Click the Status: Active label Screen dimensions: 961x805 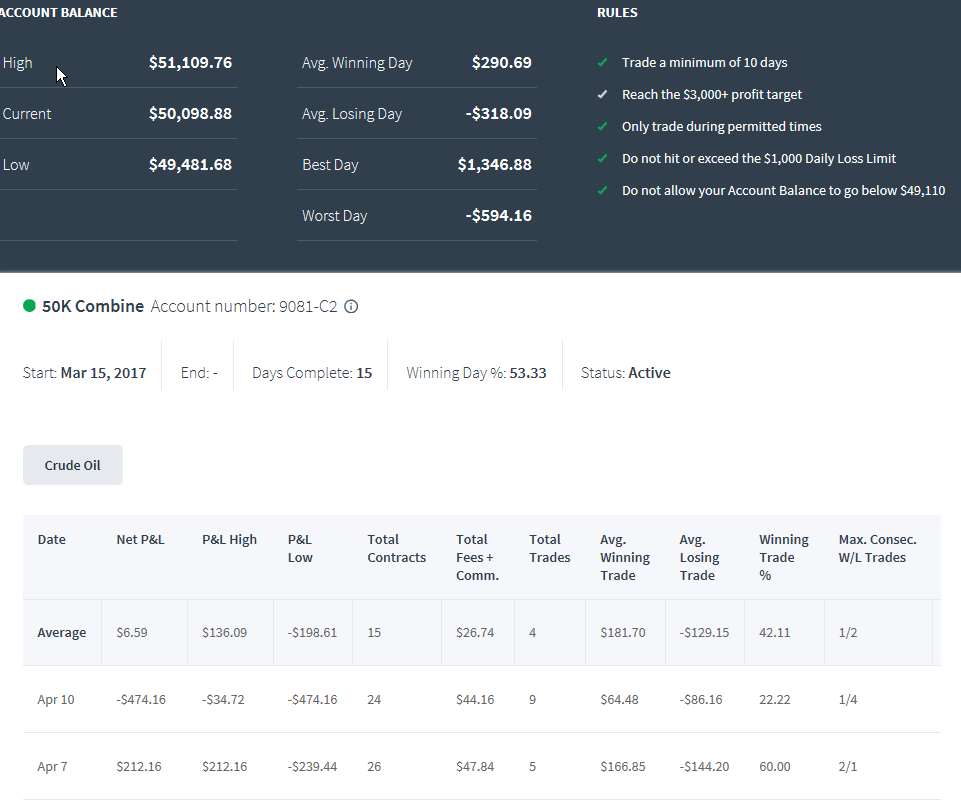[x=626, y=373]
